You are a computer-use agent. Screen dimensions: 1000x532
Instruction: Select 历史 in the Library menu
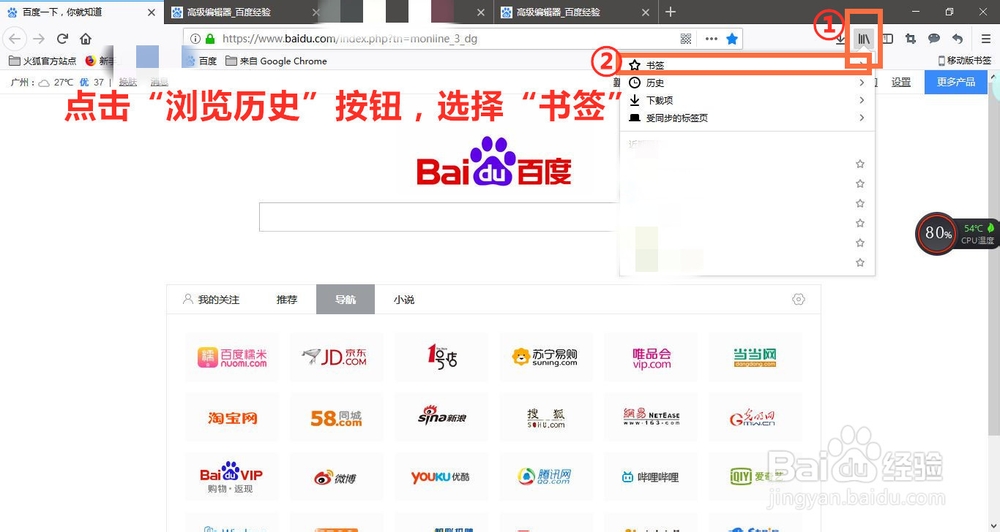coord(747,83)
